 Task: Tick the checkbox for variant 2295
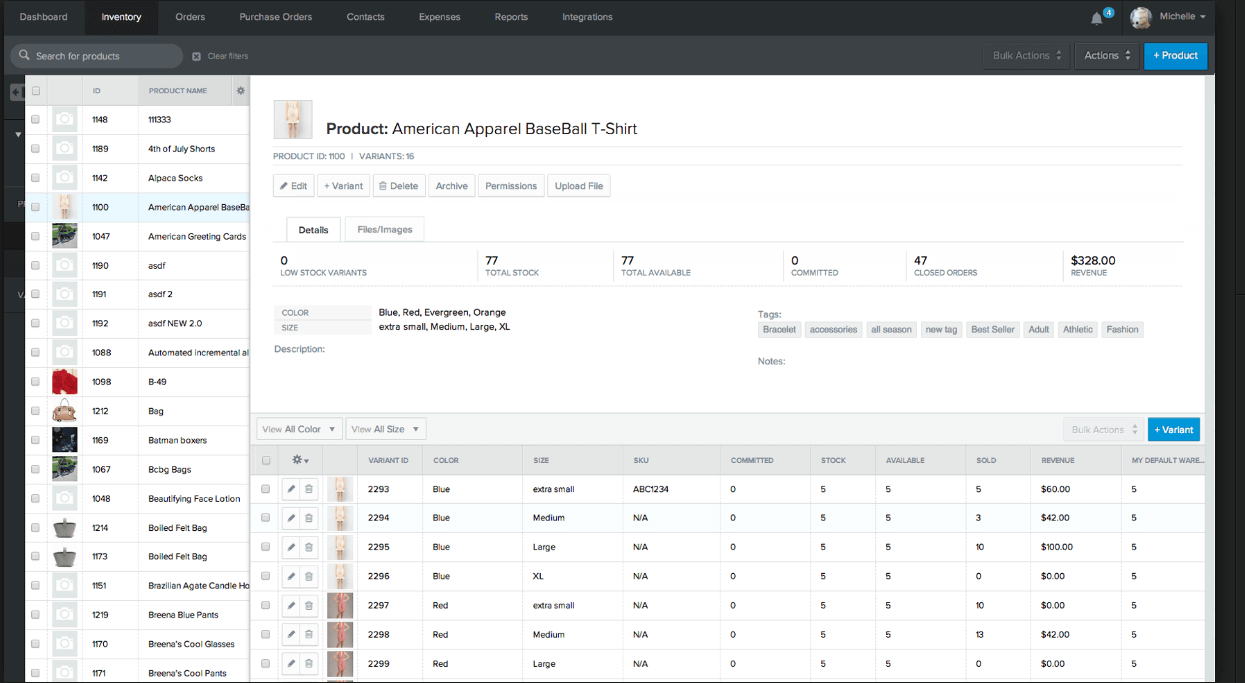(266, 548)
